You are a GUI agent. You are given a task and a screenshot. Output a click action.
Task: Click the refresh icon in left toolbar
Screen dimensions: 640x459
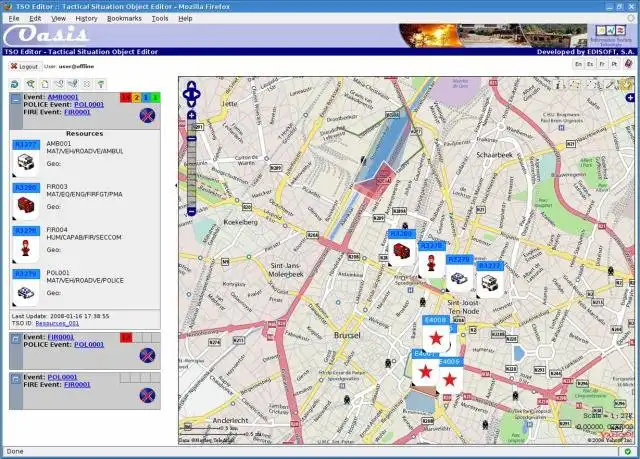[x=15, y=84]
